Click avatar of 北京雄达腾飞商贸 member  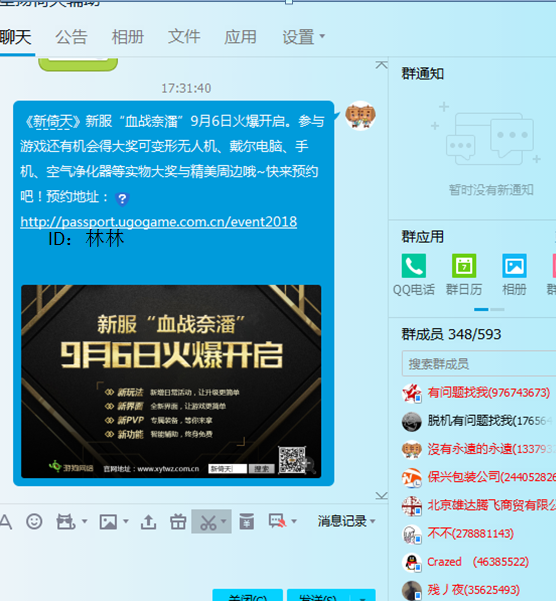coord(412,506)
